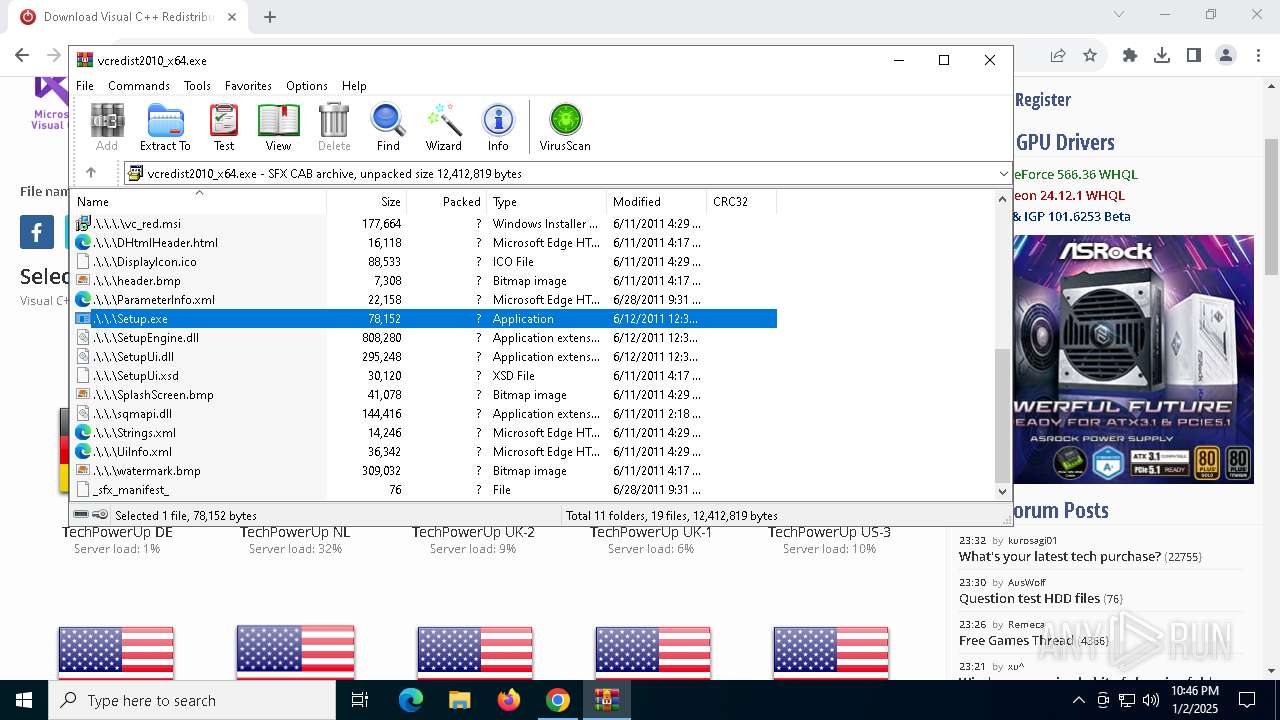
Task: Click the file list scroll-down arrow
Action: (1003, 491)
